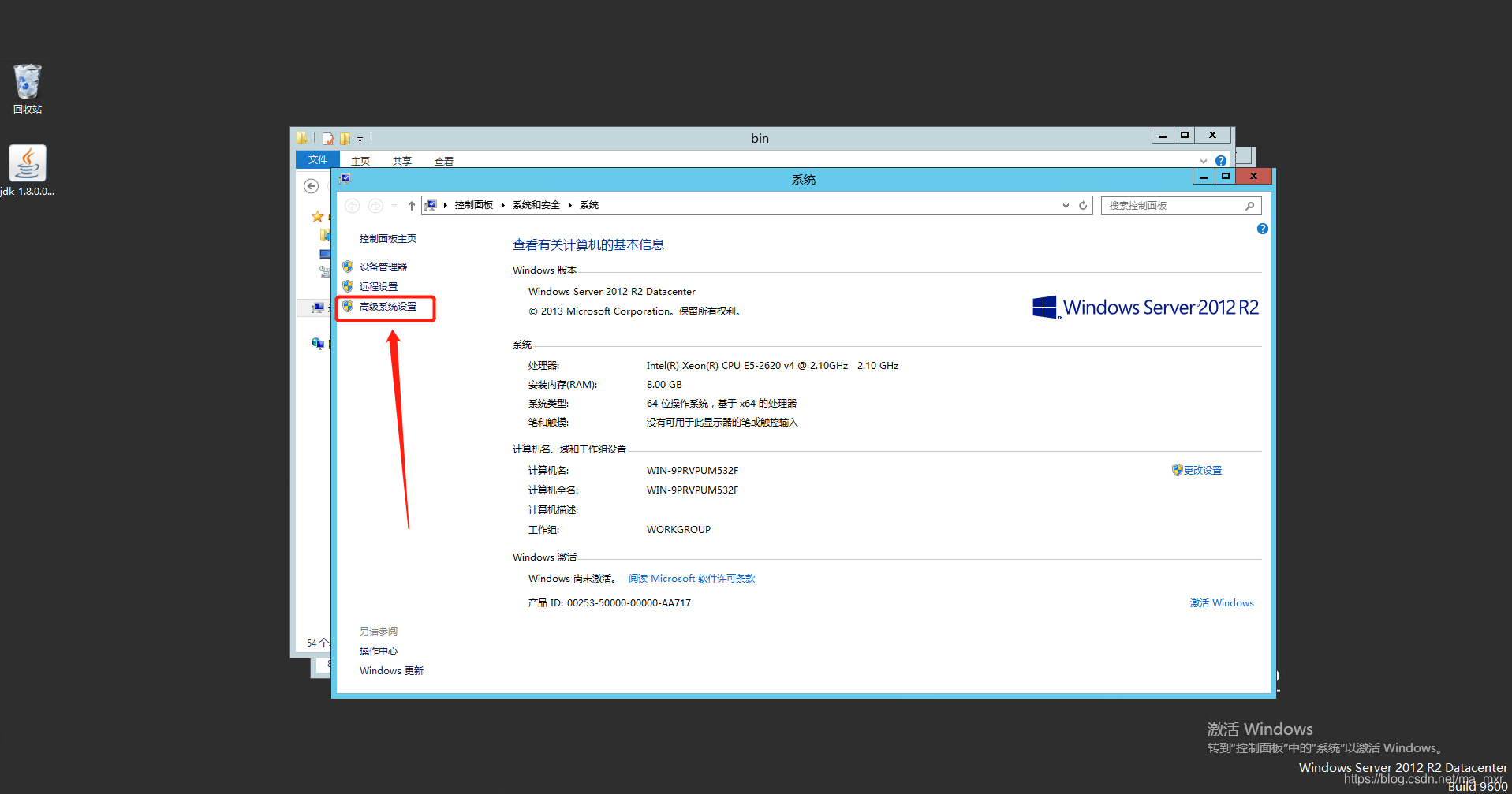Click 控制面板 in the address breadcrumb
Viewport: 1512px width, 794px height.
point(473,205)
